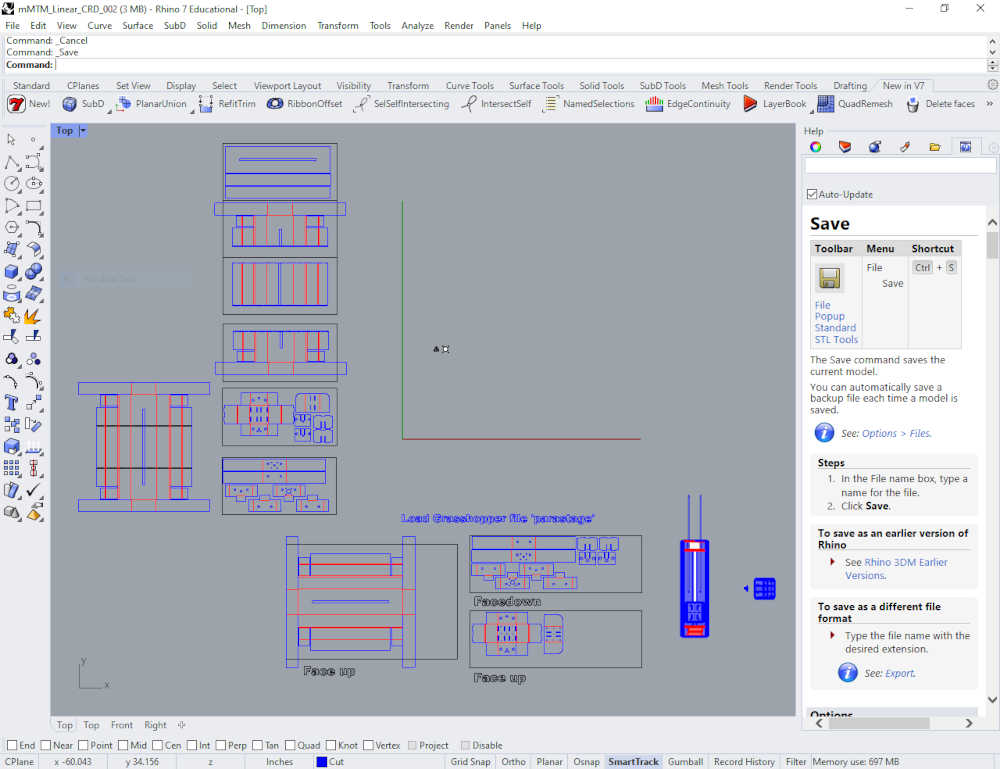Expand the Type the file name arrow
Image resolution: width=1000 pixels, height=769 pixels.
coord(832,635)
